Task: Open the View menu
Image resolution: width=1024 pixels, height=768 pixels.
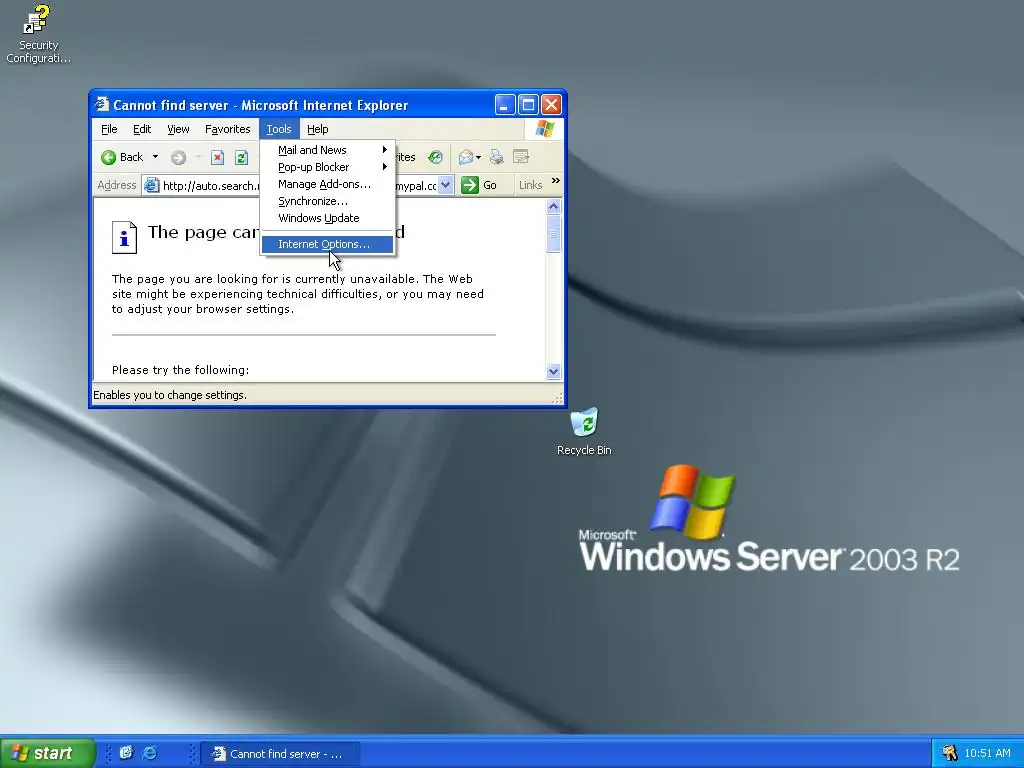Action: (x=178, y=129)
